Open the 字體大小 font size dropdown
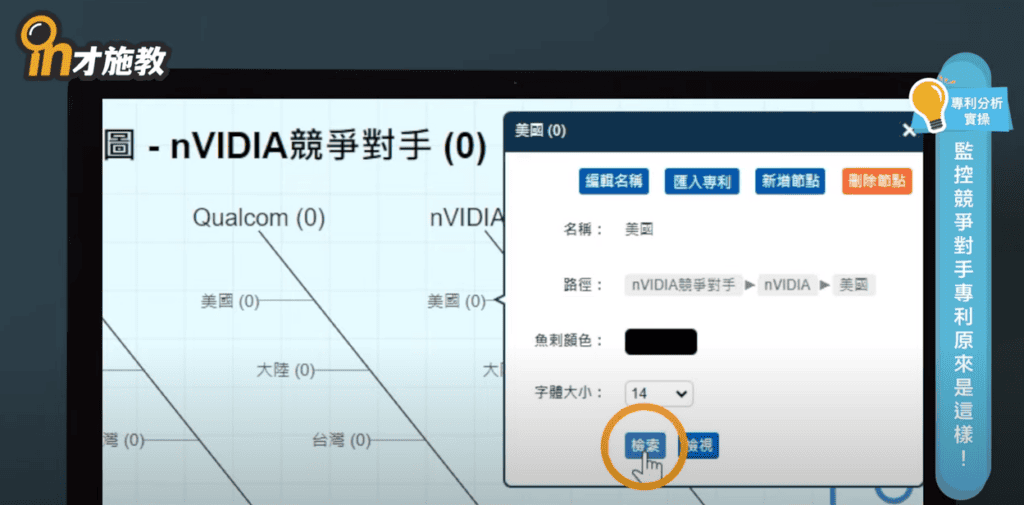The height and width of the screenshot is (505, 1024). [658, 394]
